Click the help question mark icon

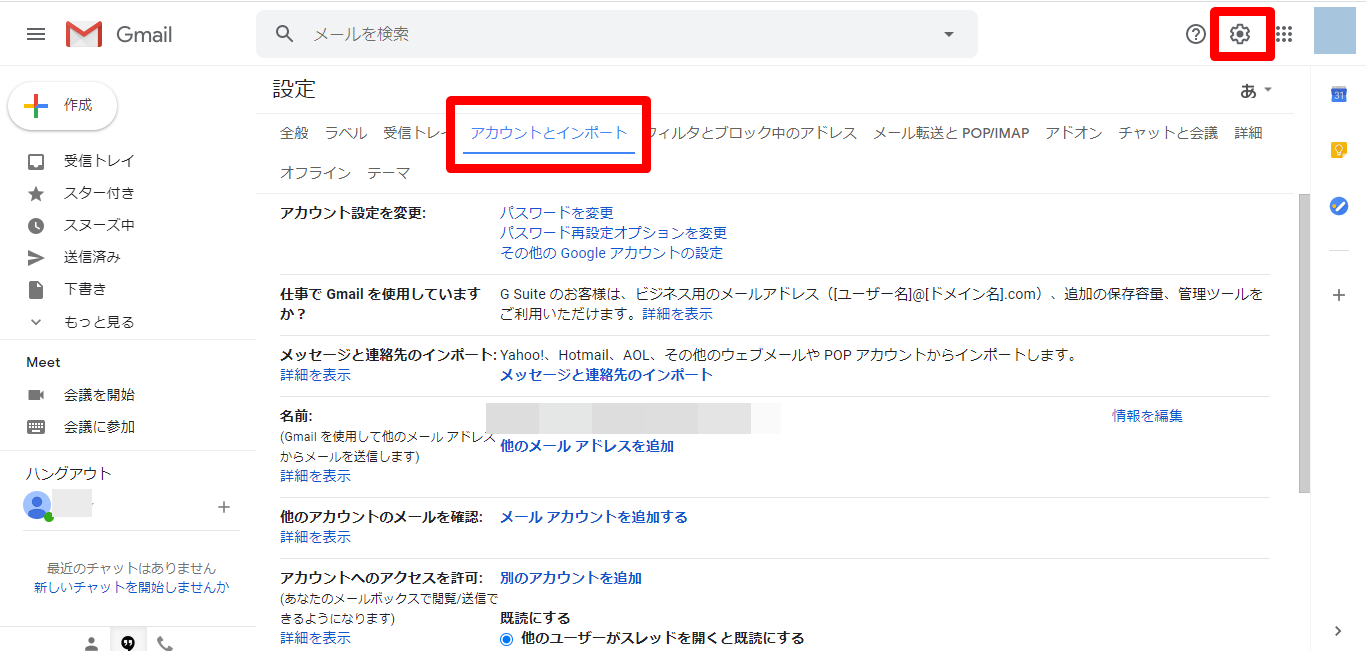(x=1196, y=34)
